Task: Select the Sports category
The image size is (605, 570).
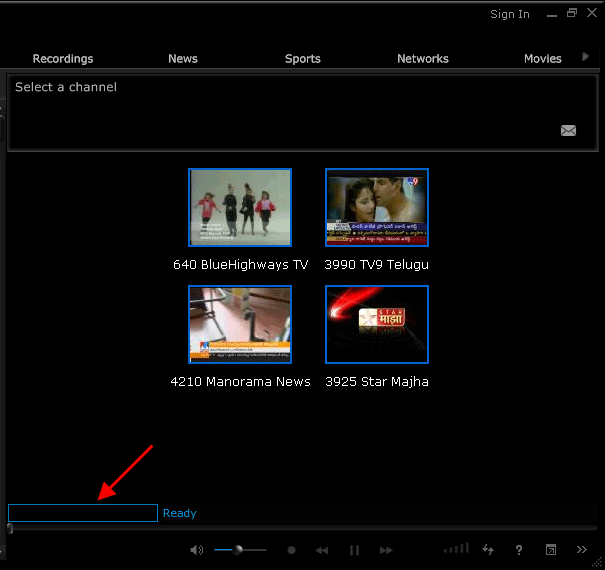Action: [x=303, y=59]
